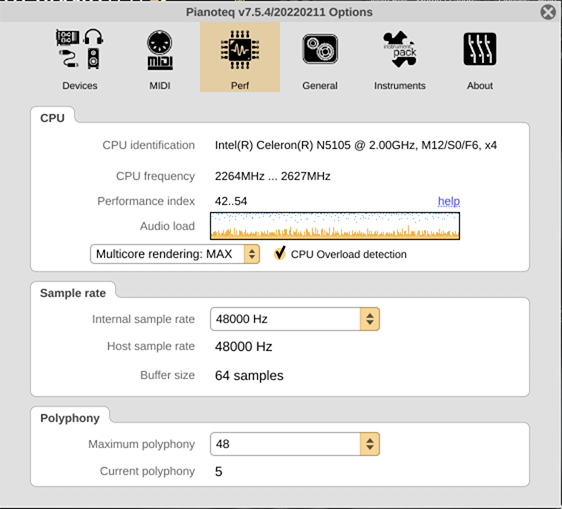Click the Maximum polyphony label
The image size is (562, 509).
click(142, 444)
